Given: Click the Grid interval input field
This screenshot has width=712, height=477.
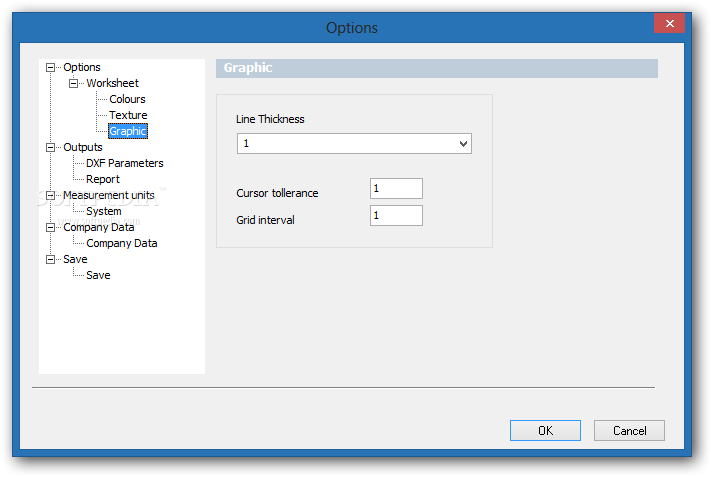Looking at the screenshot, I should 396,216.
